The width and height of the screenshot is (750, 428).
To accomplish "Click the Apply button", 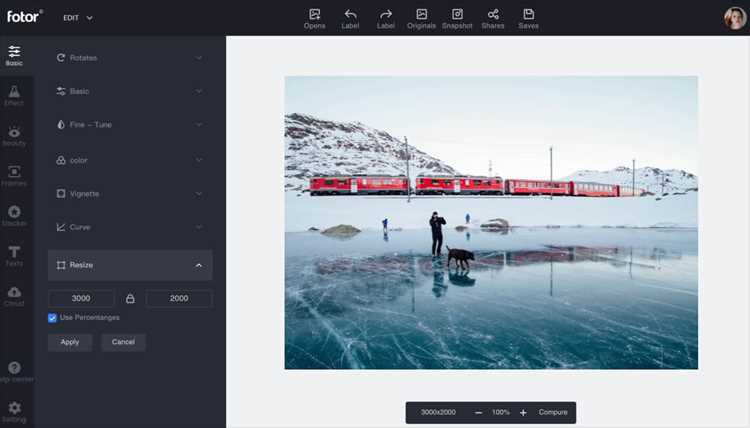I will [x=70, y=342].
